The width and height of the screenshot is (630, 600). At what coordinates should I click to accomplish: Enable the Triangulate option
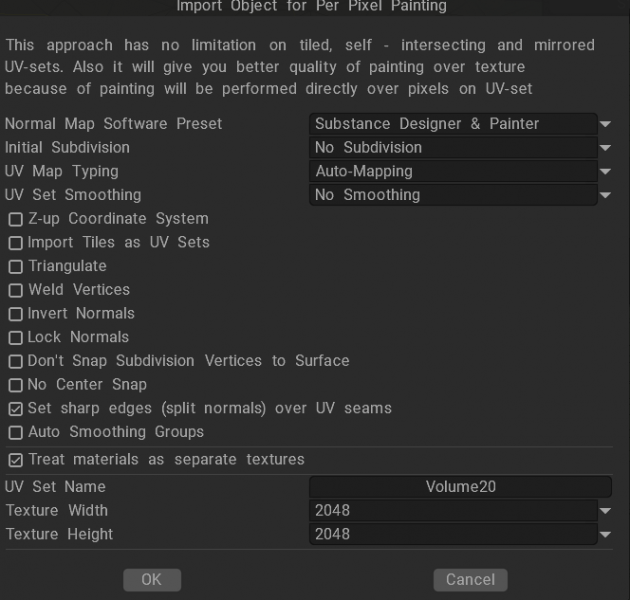point(15,267)
